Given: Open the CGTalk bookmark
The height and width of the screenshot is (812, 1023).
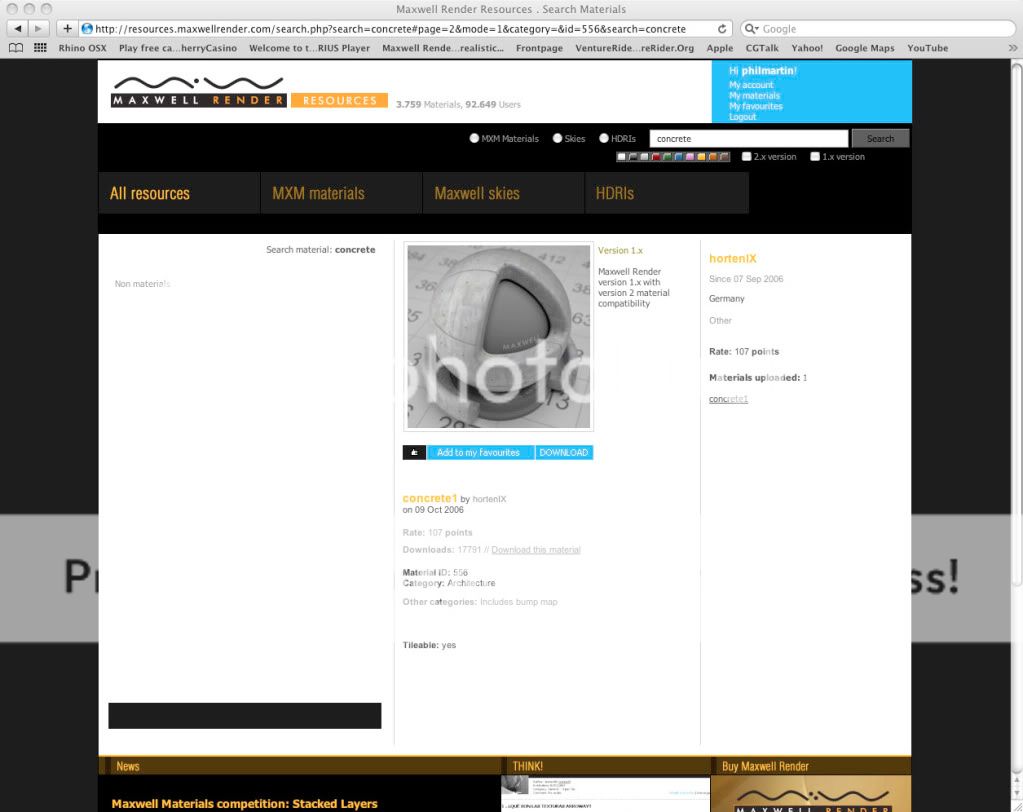Looking at the screenshot, I should click(x=762, y=48).
